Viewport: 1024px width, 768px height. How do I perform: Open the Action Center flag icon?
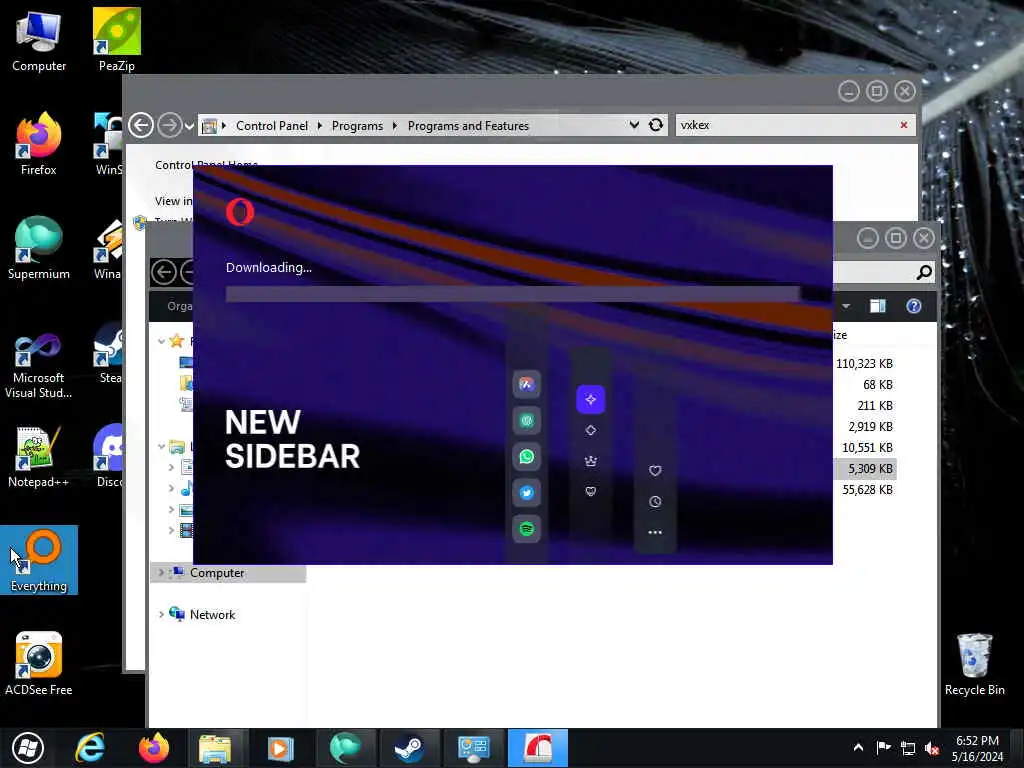coord(884,748)
